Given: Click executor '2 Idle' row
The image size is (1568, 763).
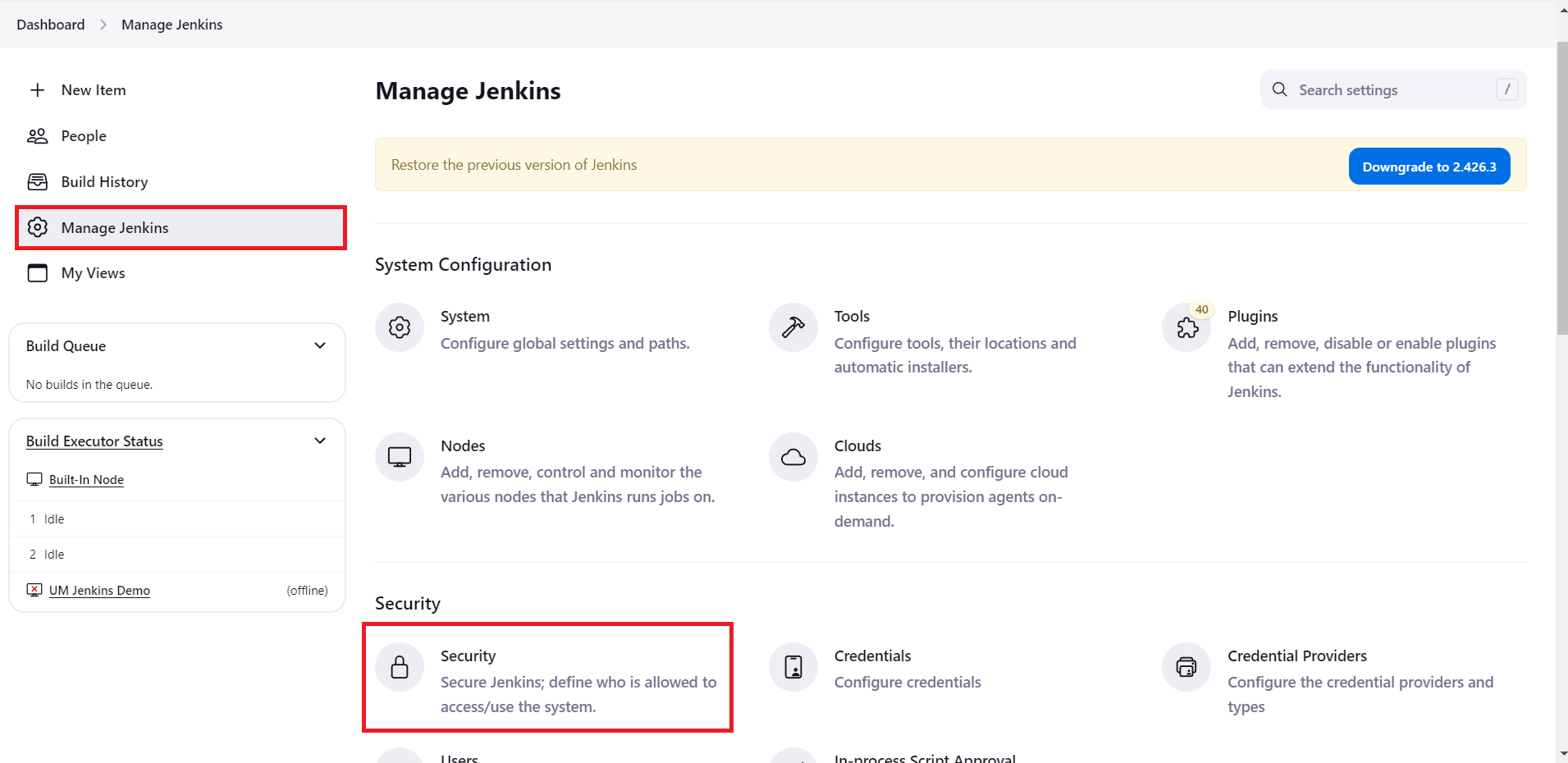Looking at the screenshot, I should (x=177, y=555).
